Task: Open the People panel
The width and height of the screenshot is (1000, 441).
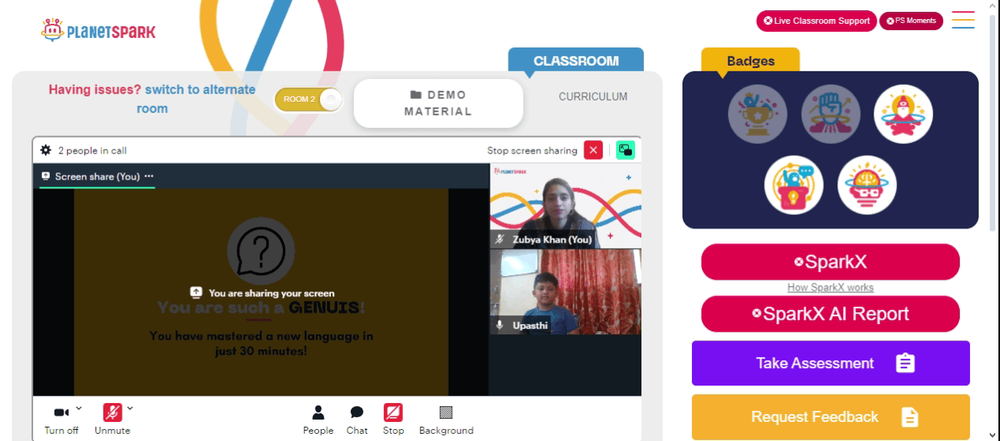Action: coord(318,420)
